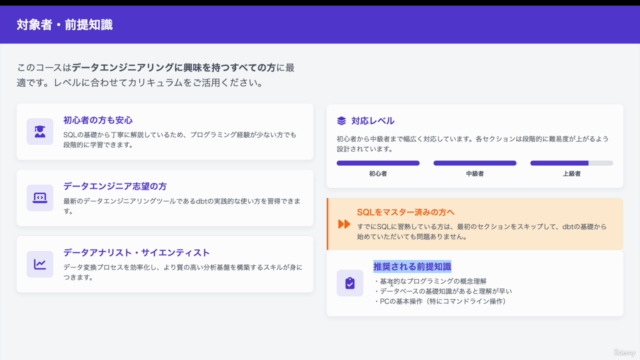640x360 pixels.
Task: Click the 上級者 label under the third bar
Action: [571, 173]
